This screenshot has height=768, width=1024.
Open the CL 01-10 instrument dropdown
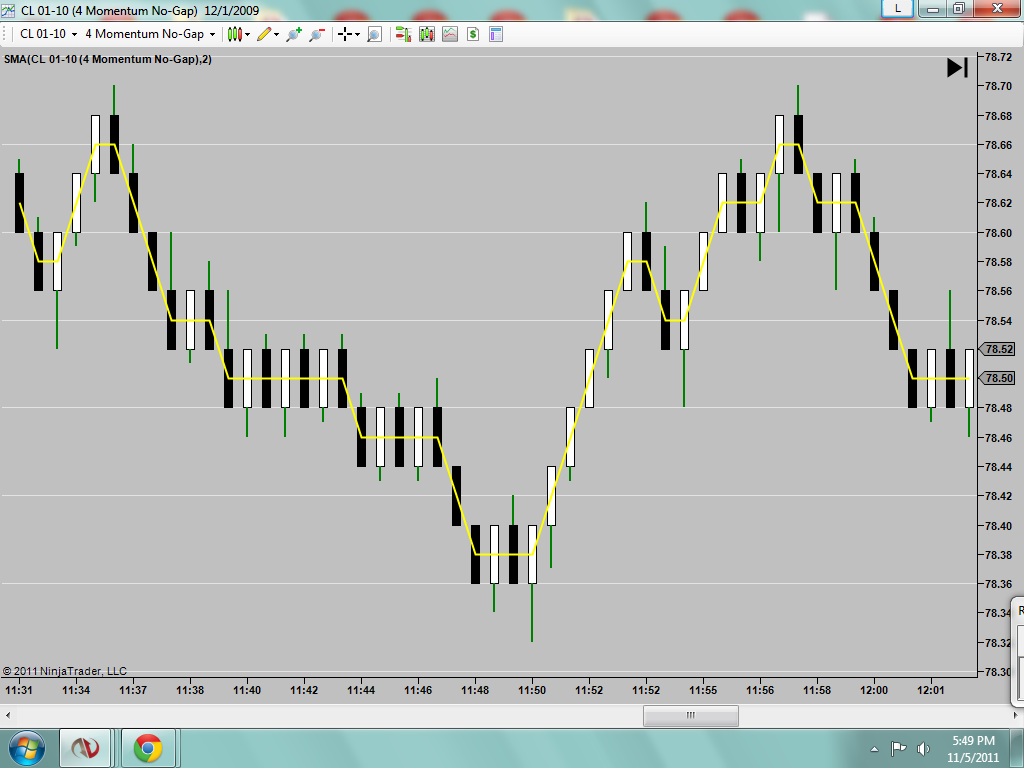click(x=48, y=34)
